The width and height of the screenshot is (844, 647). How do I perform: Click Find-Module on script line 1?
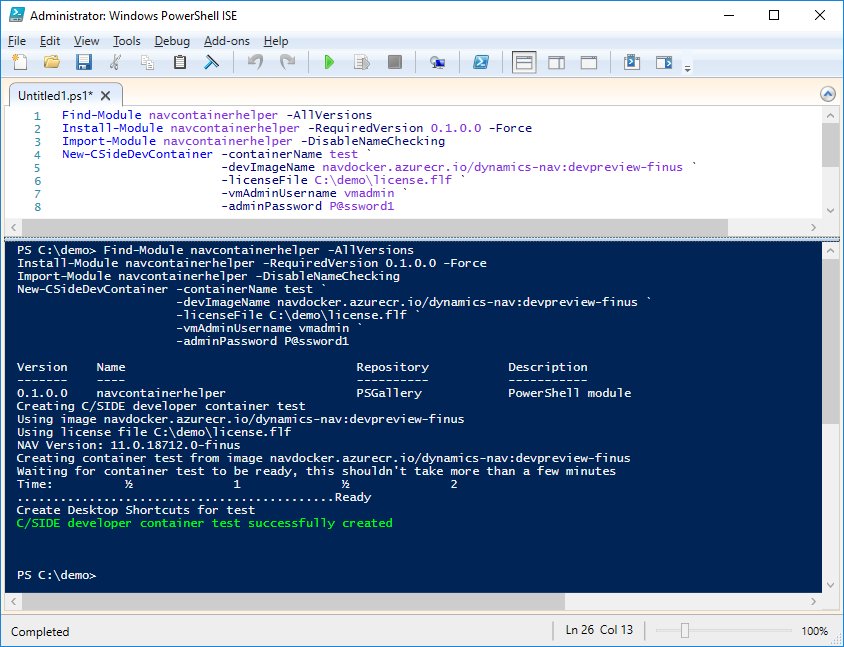(101, 115)
